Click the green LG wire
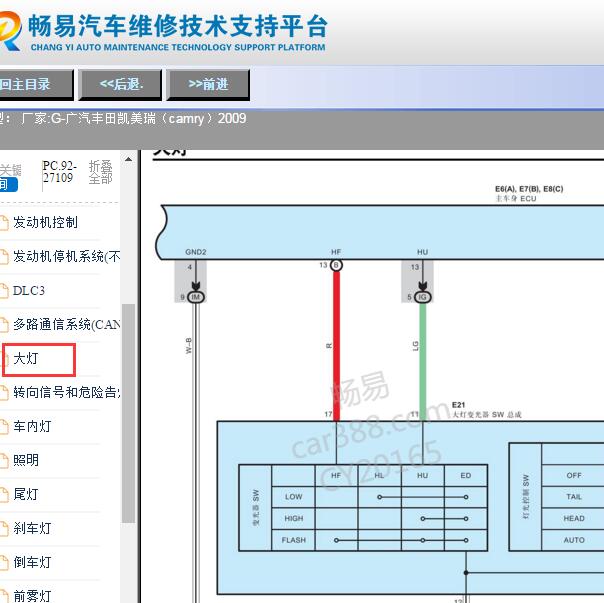This screenshot has width=604, height=603. click(x=423, y=361)
